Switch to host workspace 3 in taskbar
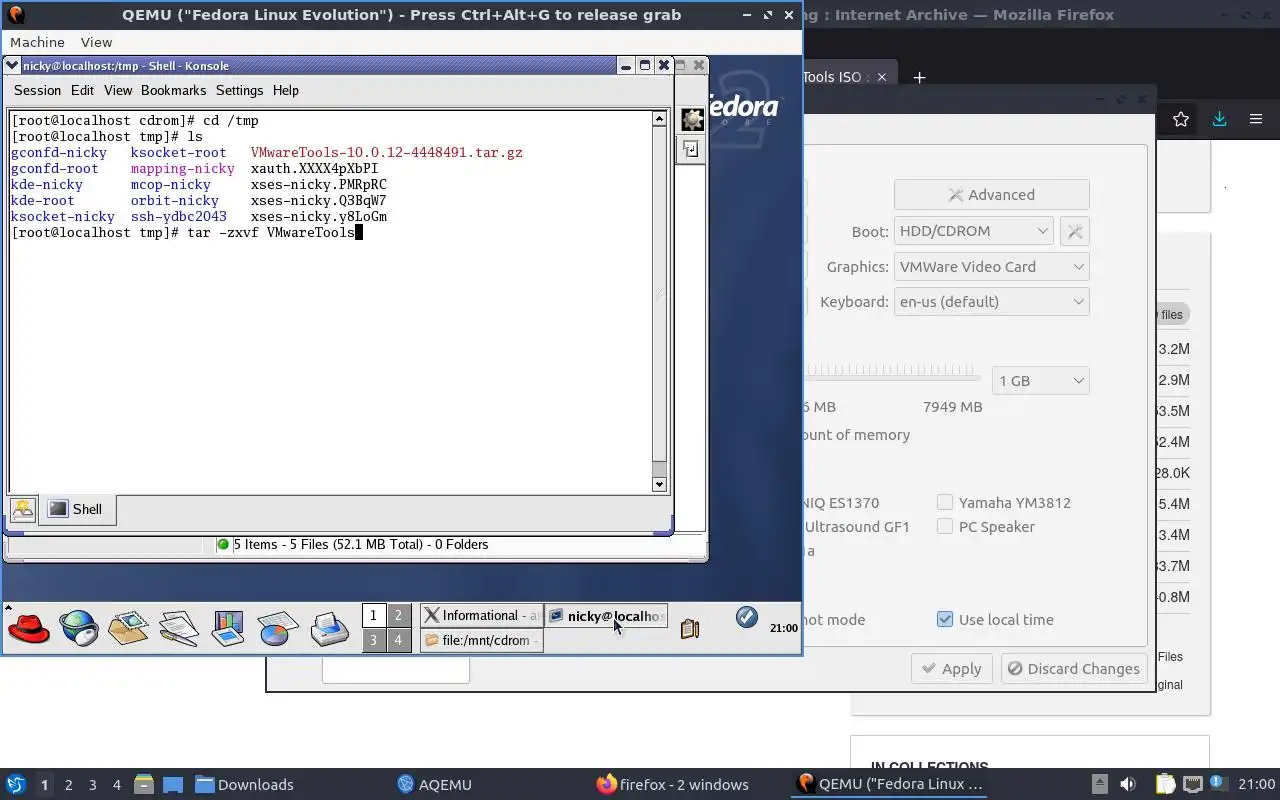The image size is (1280, 800). coord(93,784)
